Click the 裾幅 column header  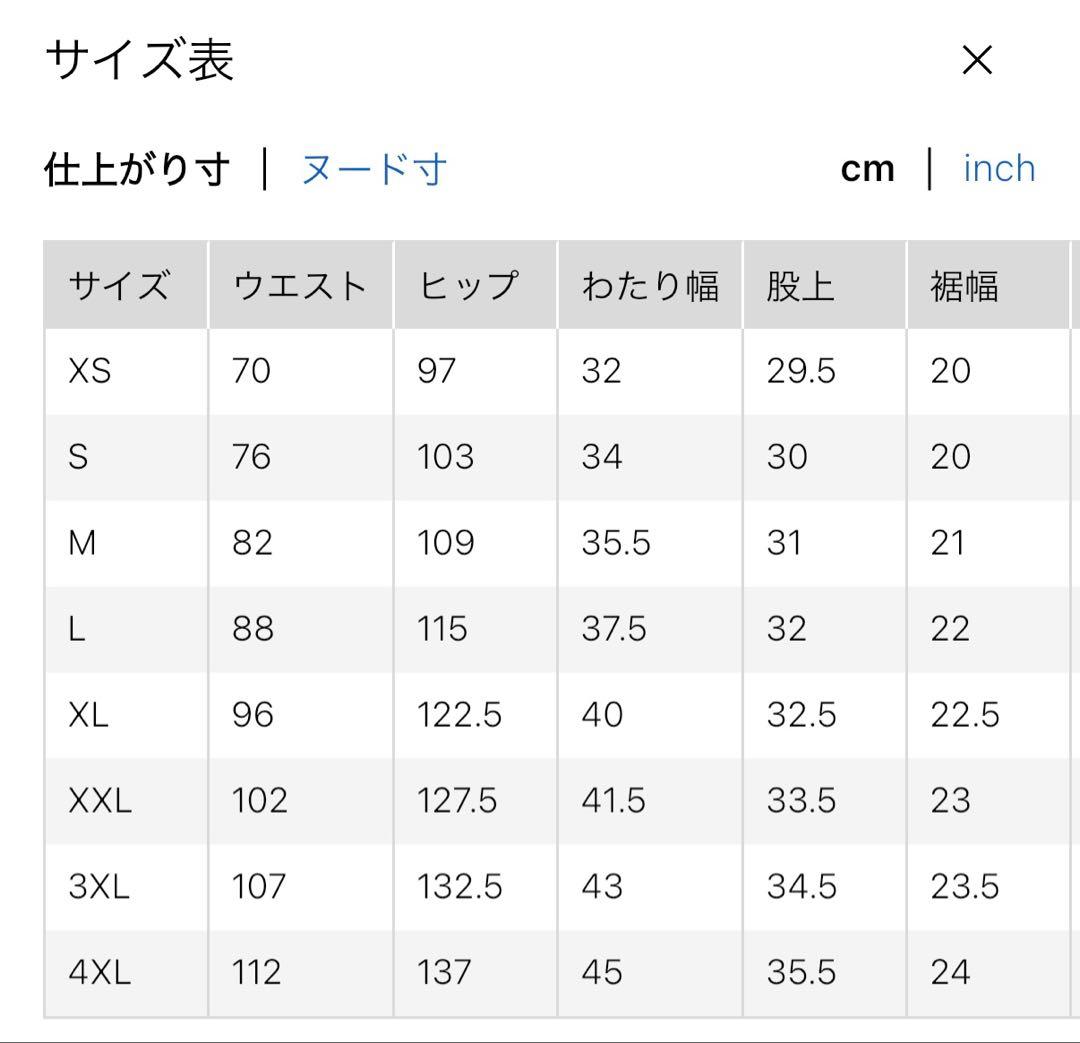tap(964, 287)
